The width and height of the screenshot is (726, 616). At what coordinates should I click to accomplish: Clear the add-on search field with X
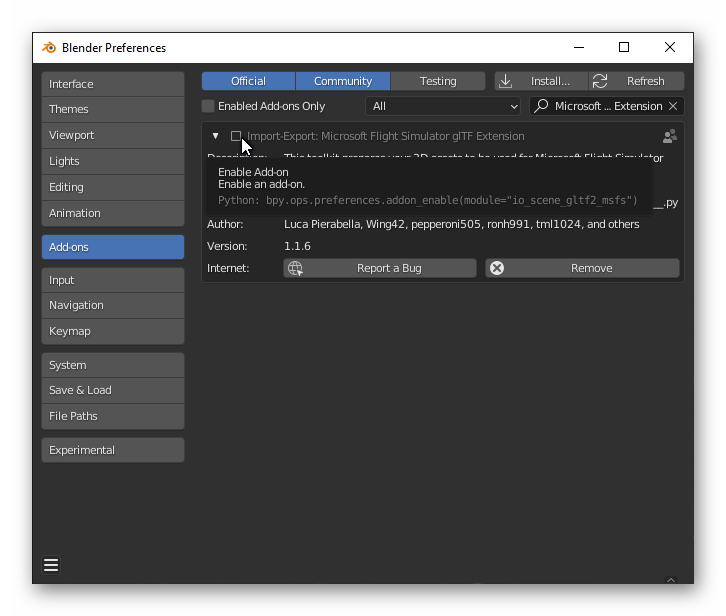tap(673, 106)
